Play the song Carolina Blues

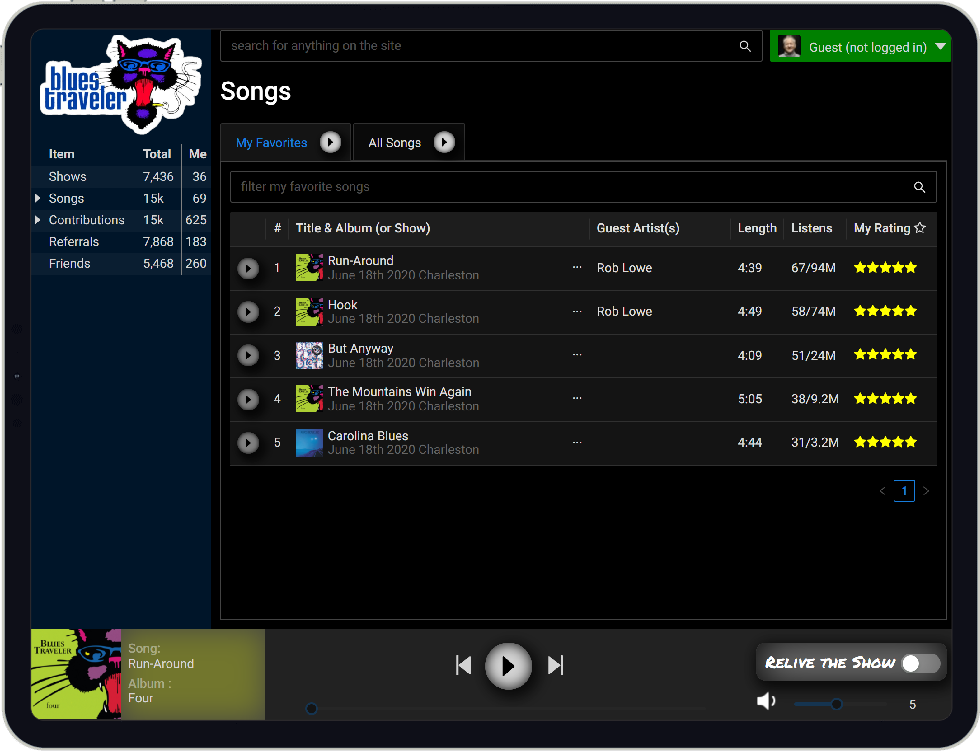click(248, 443)
